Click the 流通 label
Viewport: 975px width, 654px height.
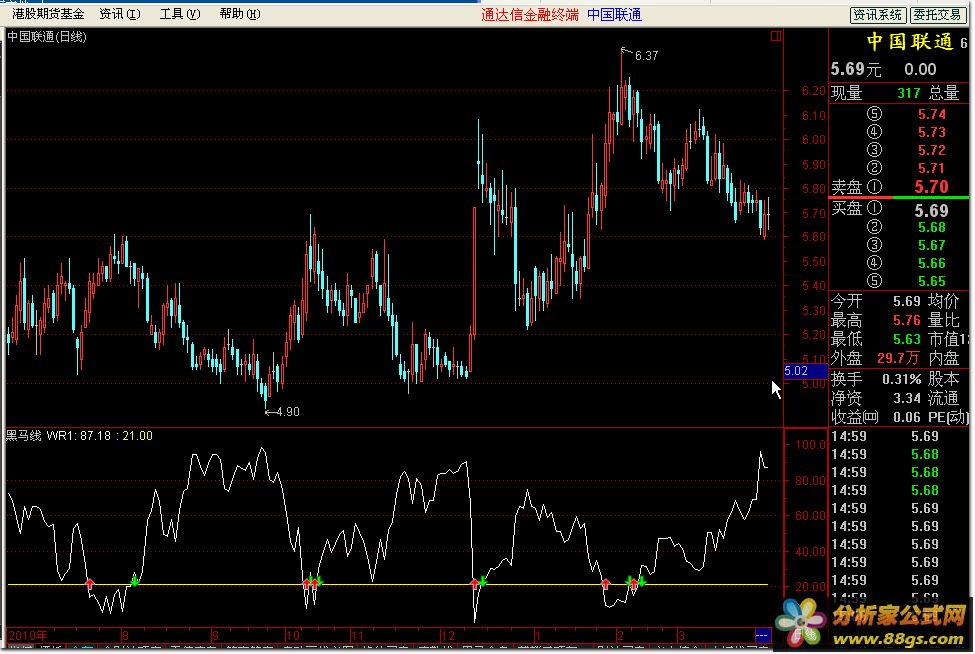coord(944,398)
